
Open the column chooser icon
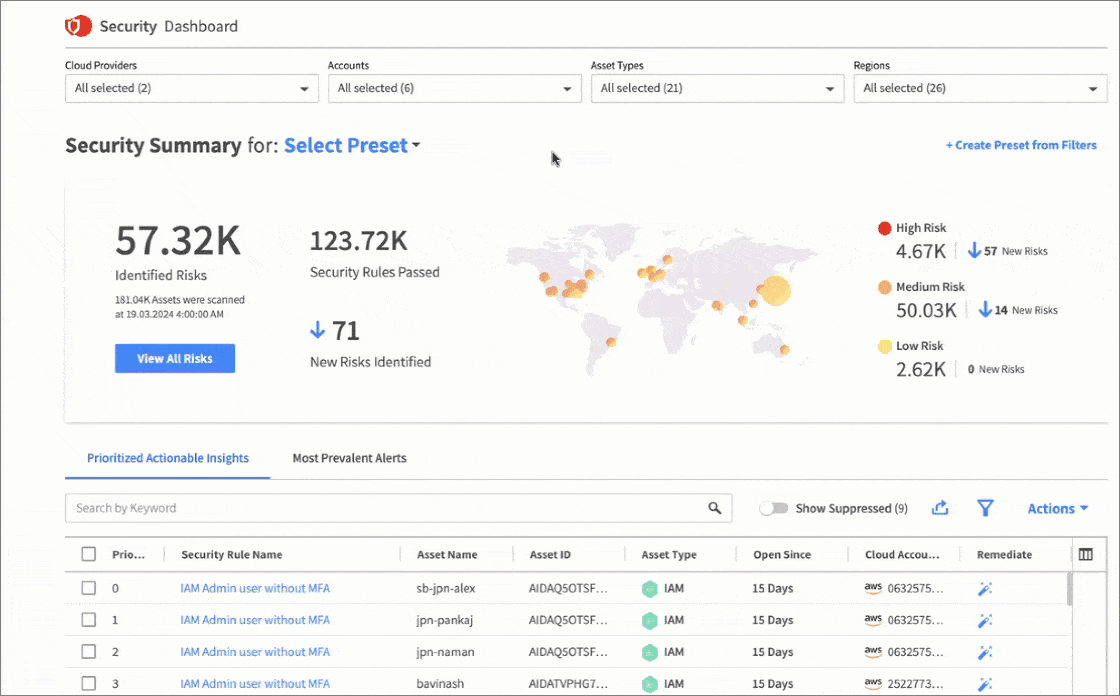point(1086,555)
